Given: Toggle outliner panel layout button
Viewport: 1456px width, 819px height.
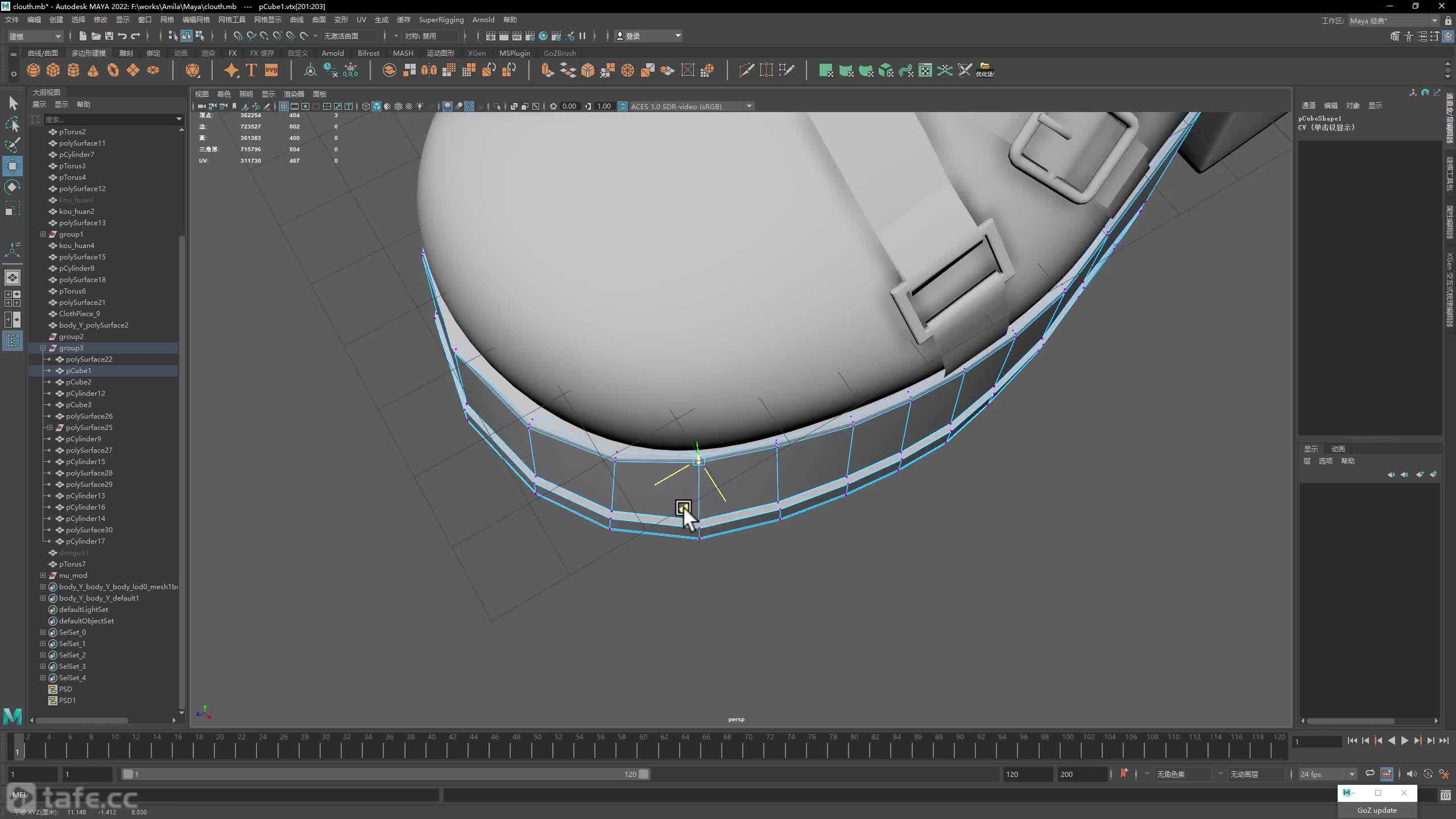Looking at the screenshot, I should click(x=13, y=341).
